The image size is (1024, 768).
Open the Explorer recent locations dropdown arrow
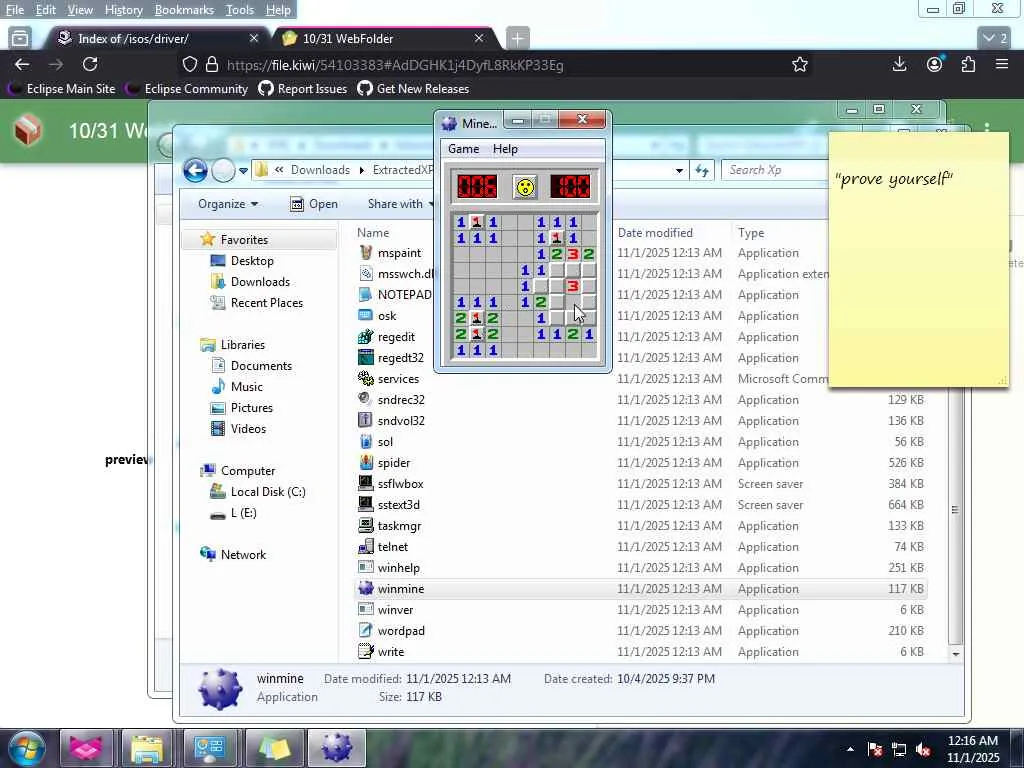click(244, 170)
